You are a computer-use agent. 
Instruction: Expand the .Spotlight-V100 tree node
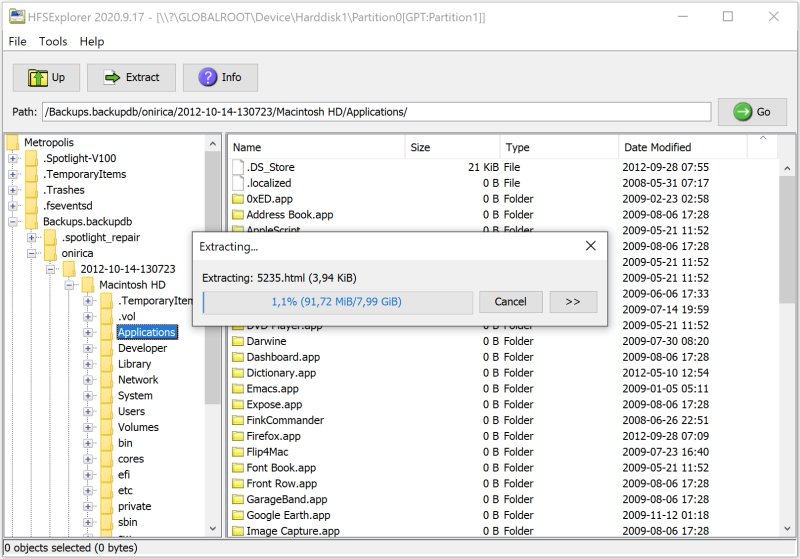13,159
